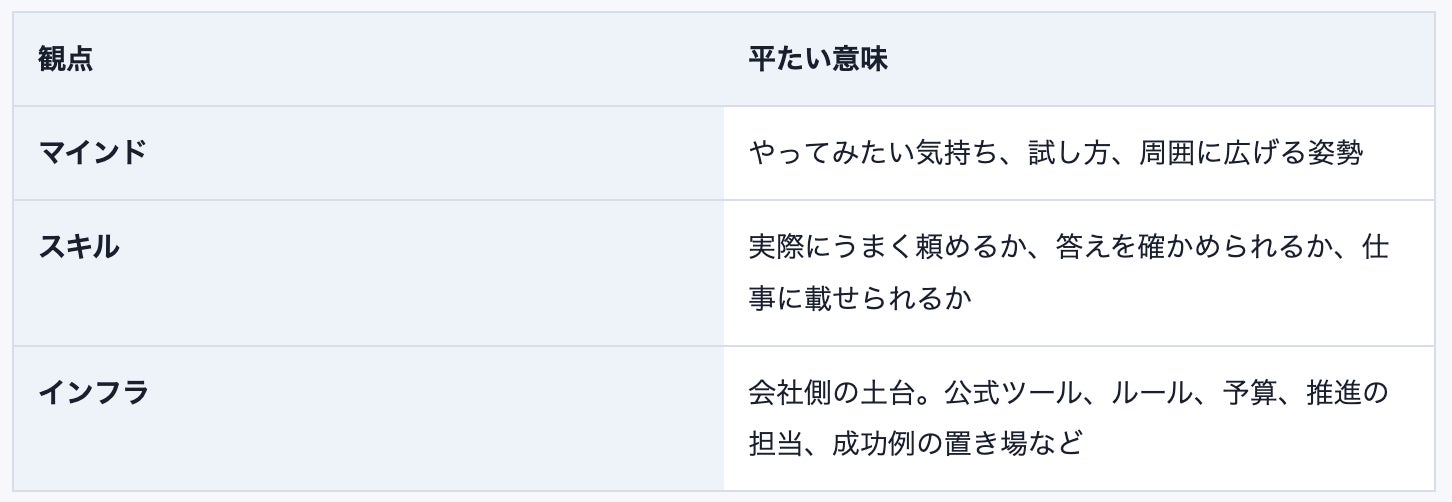The height and width of the screenshot is (502, 1452).
Task: Click the 平たい意味 column header
Action: pos(818,59)
